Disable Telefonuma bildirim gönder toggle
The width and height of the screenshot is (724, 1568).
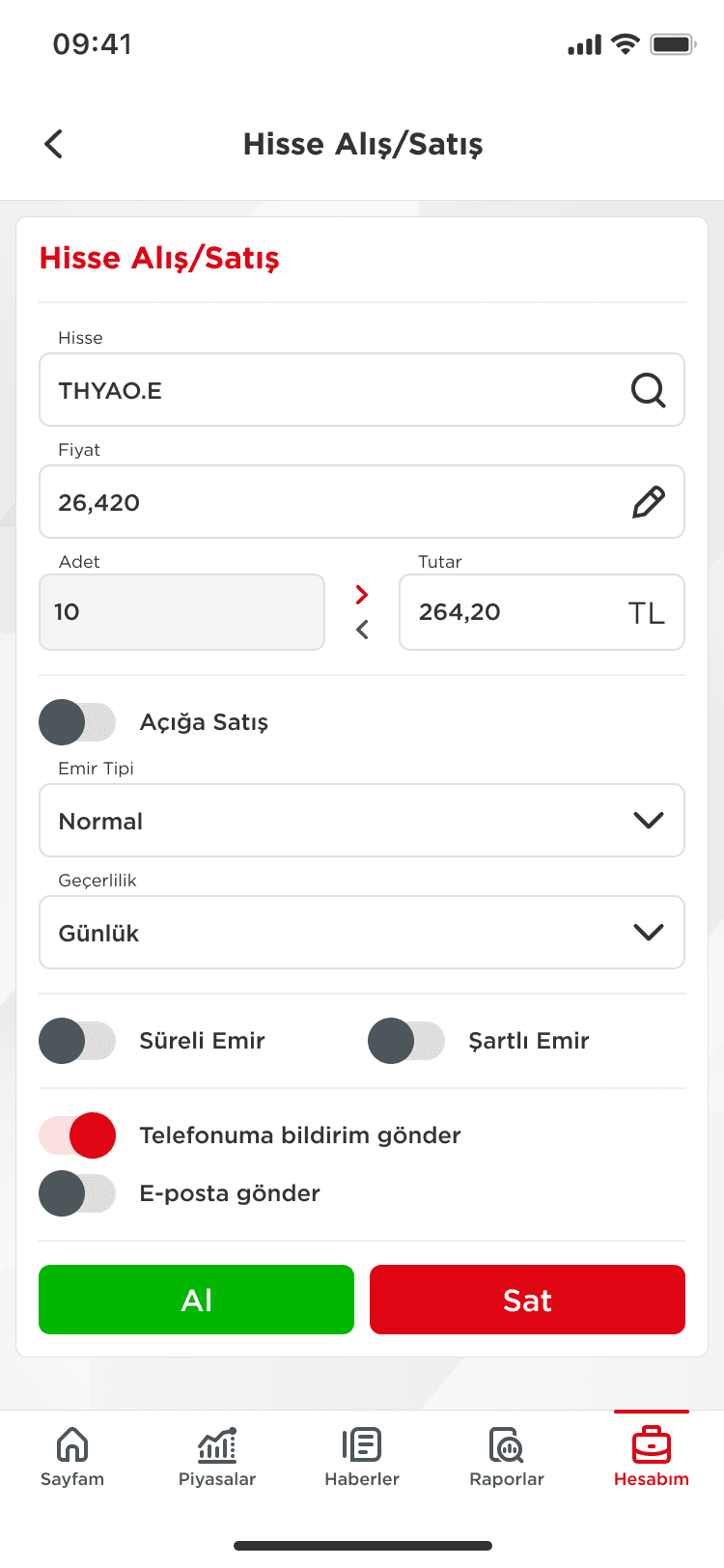coord(77,1135)
